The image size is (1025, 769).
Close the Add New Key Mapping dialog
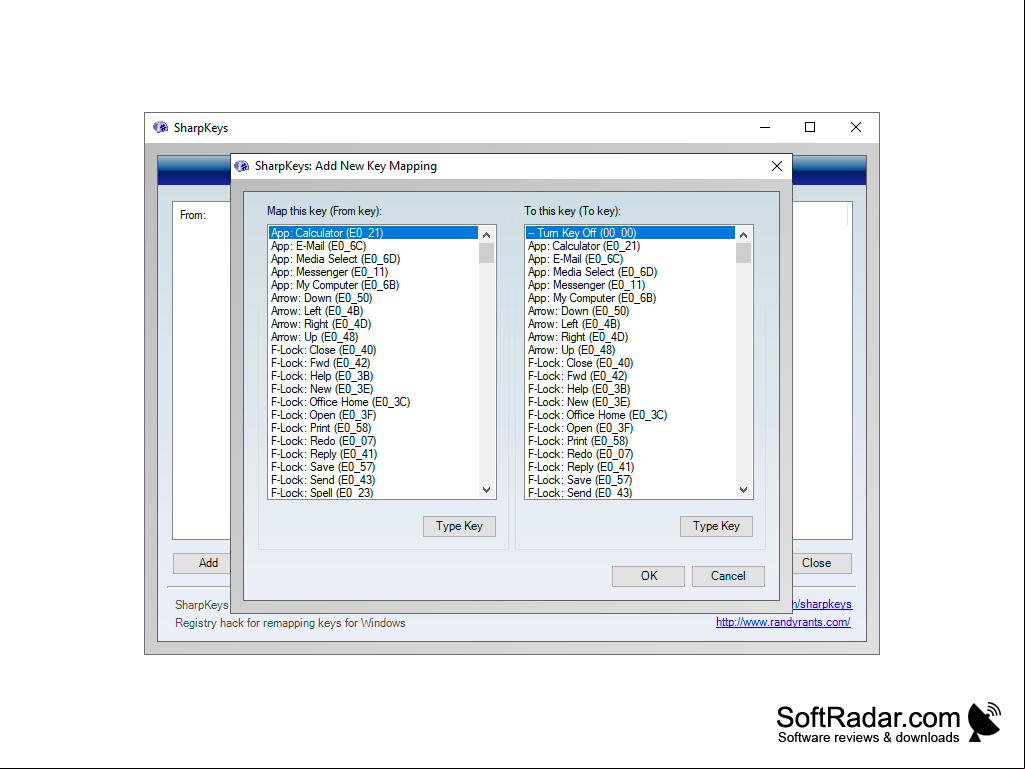777,166
